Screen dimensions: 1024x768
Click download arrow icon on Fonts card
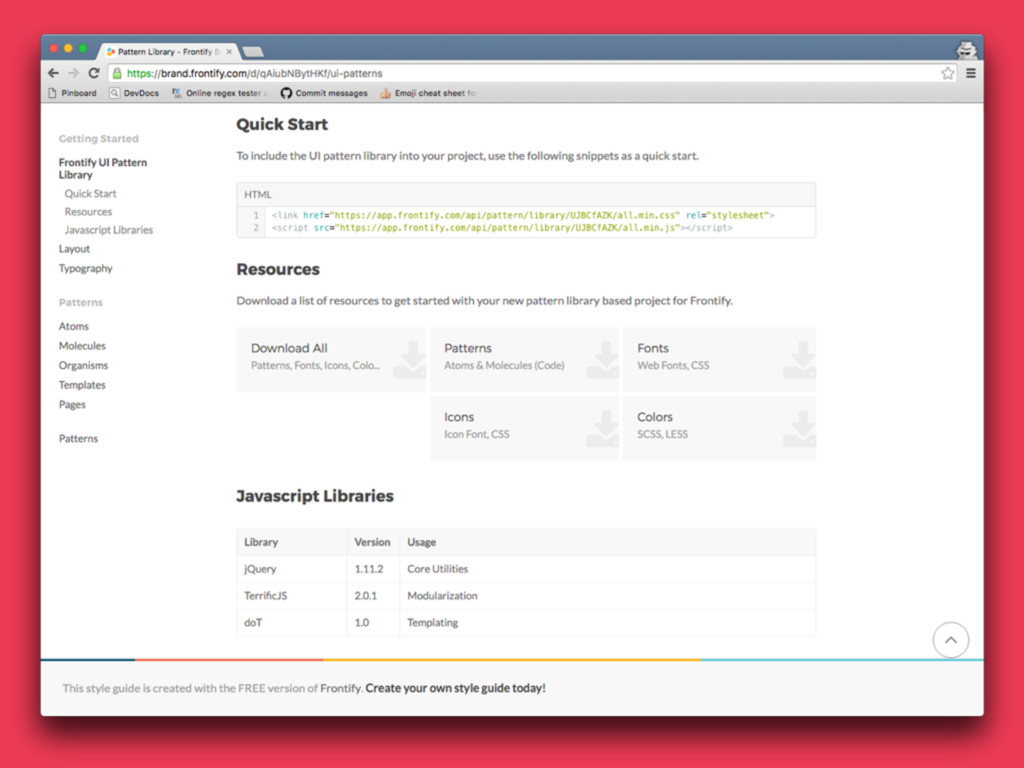799,360
